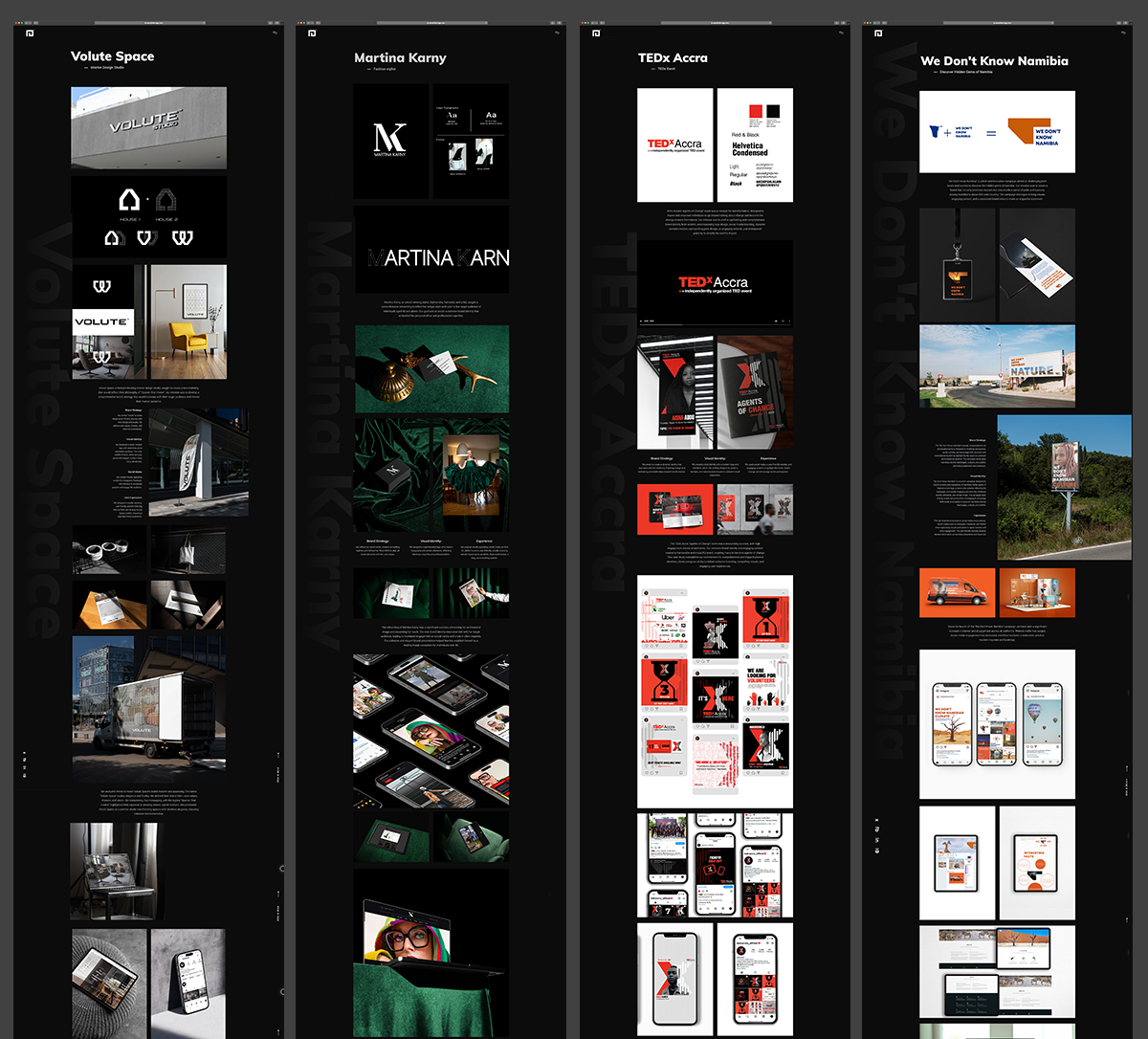Focus the address bar in TEDx Accra window

715,22
